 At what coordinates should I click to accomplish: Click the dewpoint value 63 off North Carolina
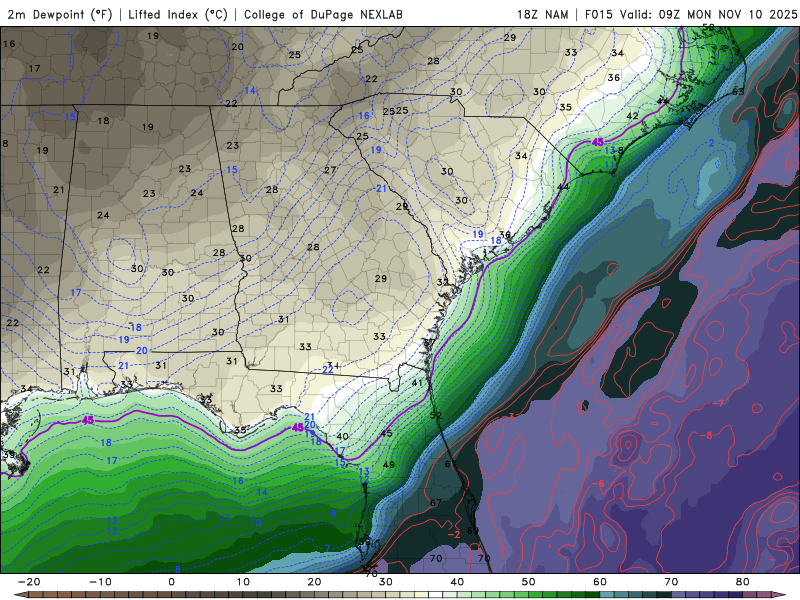click(x=738, y=92)
